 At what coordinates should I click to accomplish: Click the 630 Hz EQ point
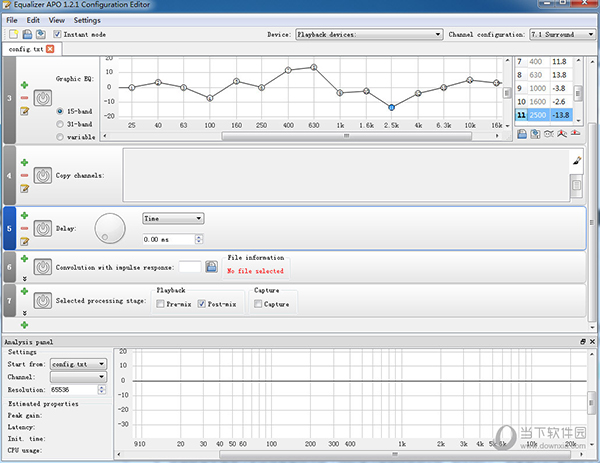coord(314,67)
